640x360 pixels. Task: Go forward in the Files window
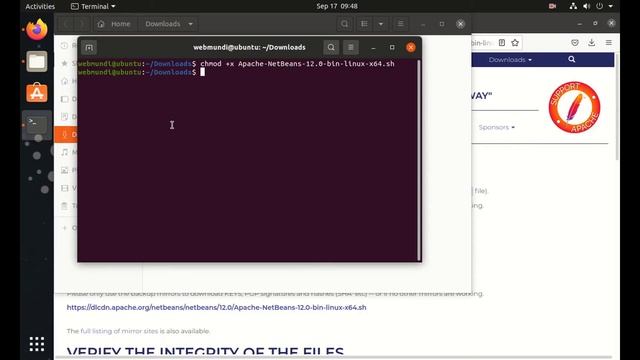(x=82, y=24)
